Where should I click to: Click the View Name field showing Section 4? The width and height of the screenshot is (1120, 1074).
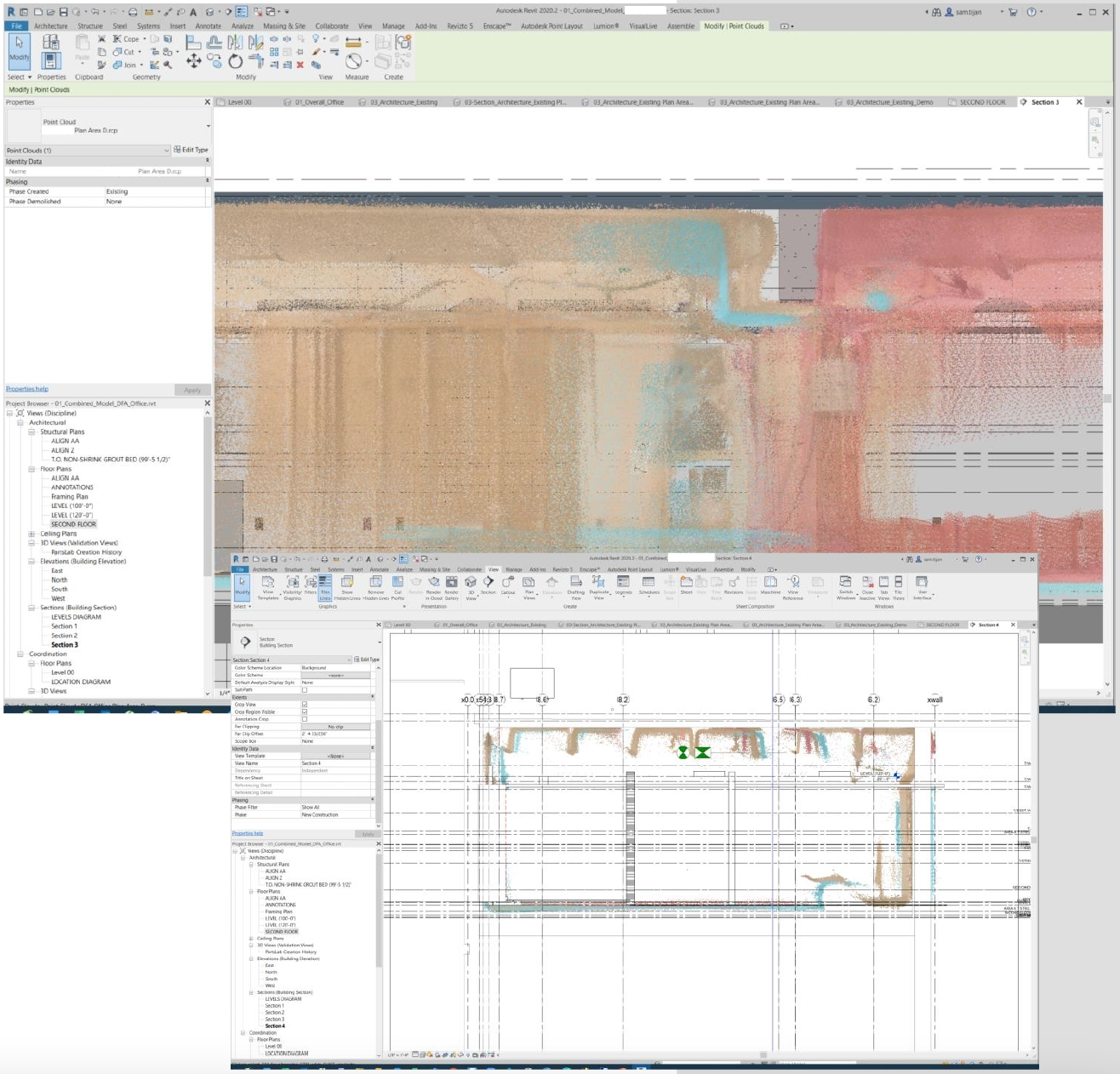tap(336, 763)
